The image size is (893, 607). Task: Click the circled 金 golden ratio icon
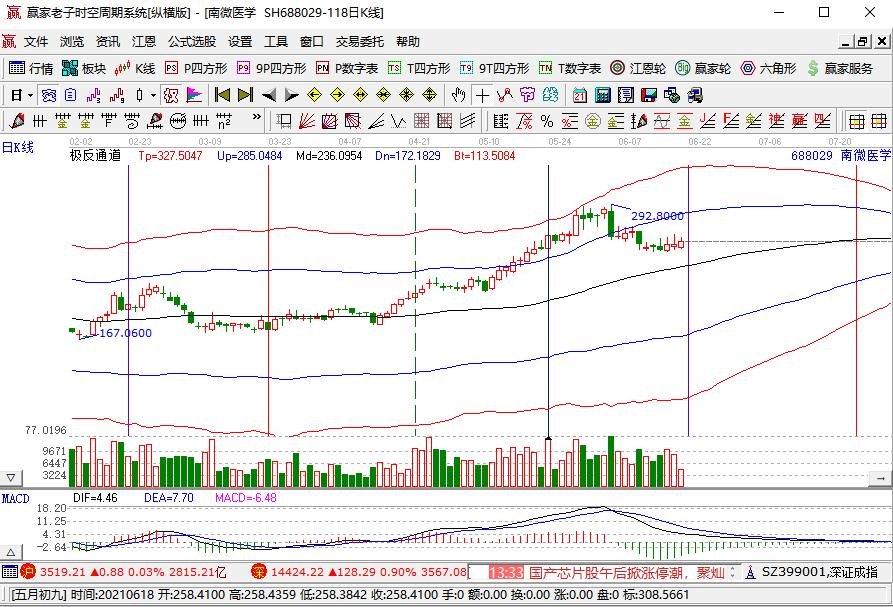(593, 121)
